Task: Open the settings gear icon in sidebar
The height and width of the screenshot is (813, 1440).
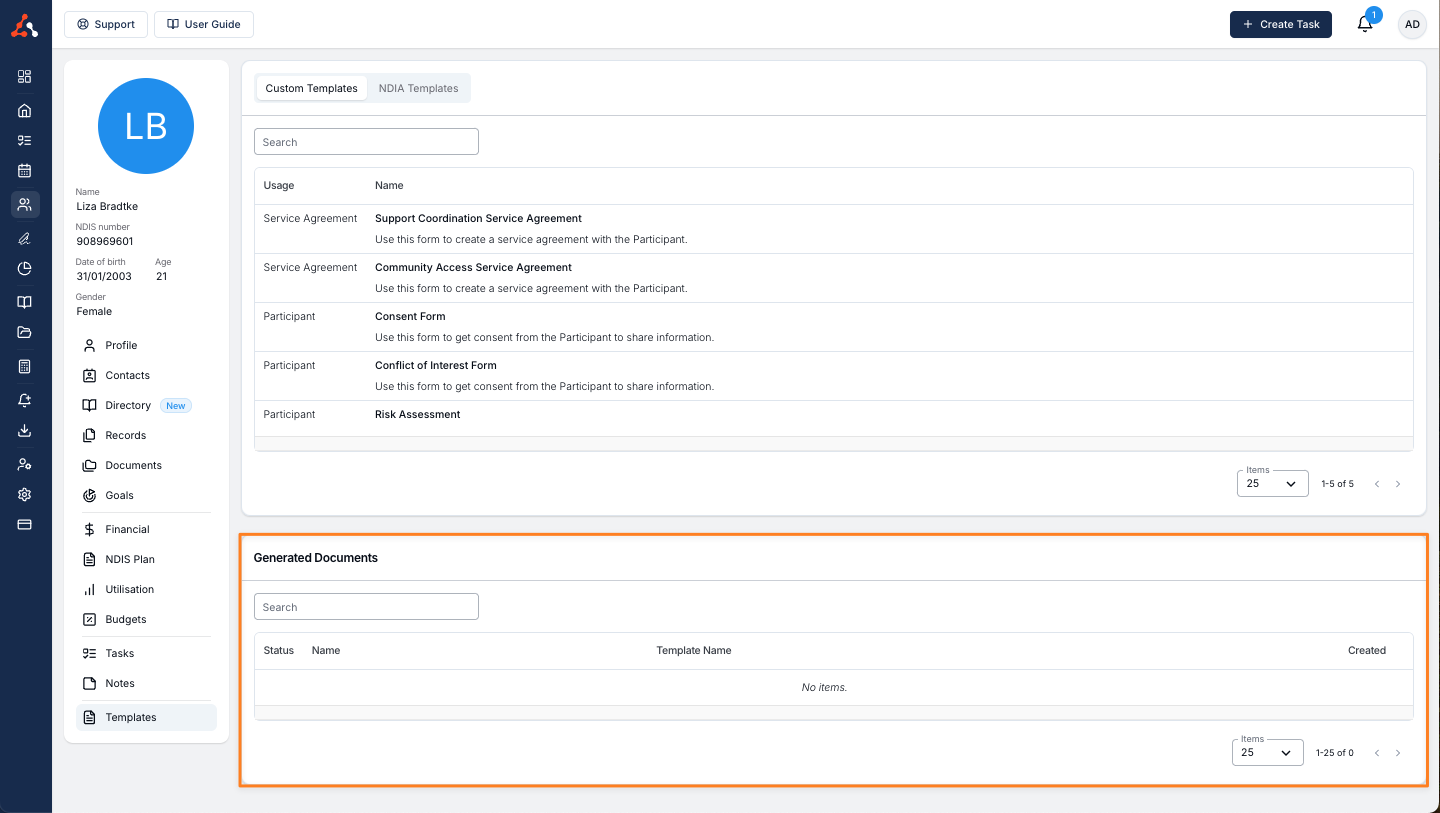Action: tap(25, 495)
